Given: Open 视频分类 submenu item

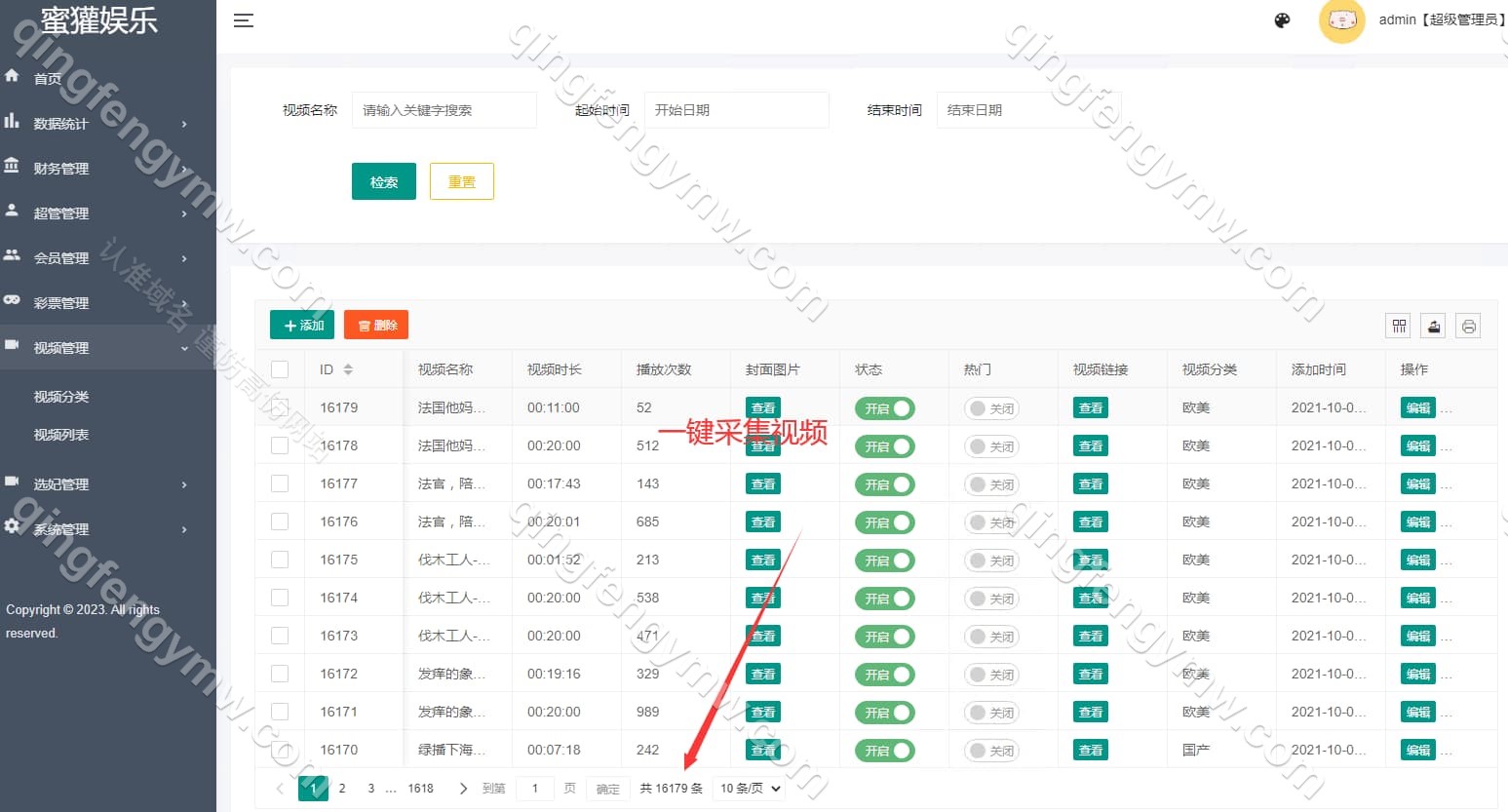Looking at the screenshot, I should [x=61, y=397].
